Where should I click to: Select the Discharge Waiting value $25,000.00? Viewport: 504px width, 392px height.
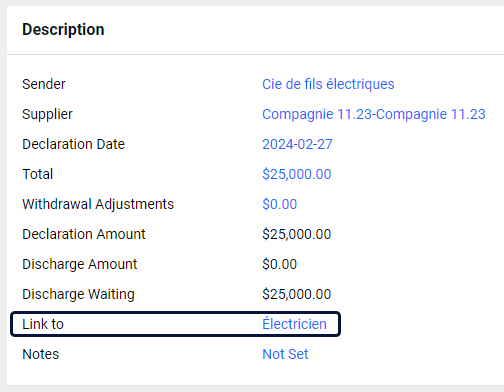pyautogui.click(x=297, y=294)
